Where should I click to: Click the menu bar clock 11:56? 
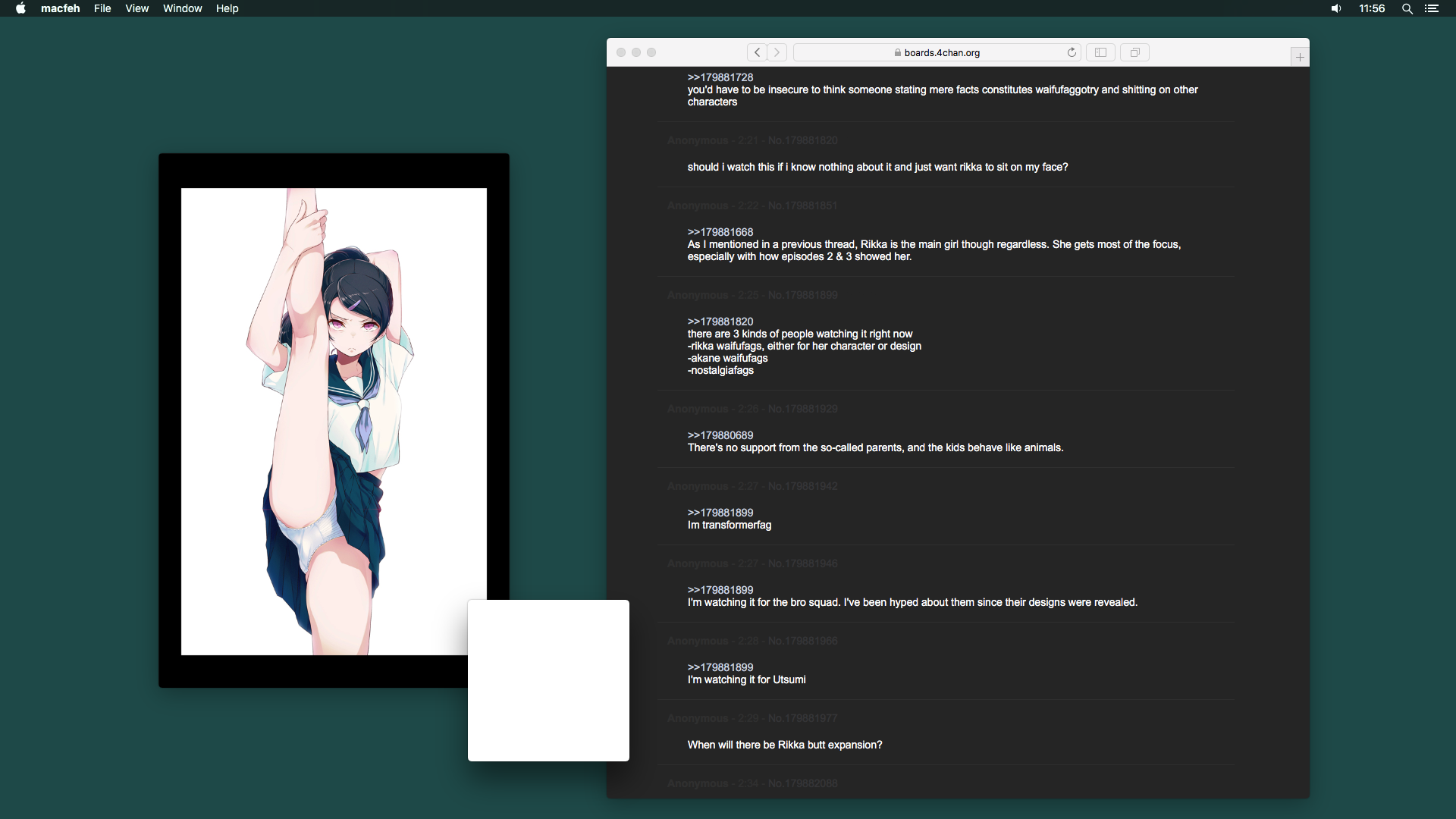coord(1372,8)
